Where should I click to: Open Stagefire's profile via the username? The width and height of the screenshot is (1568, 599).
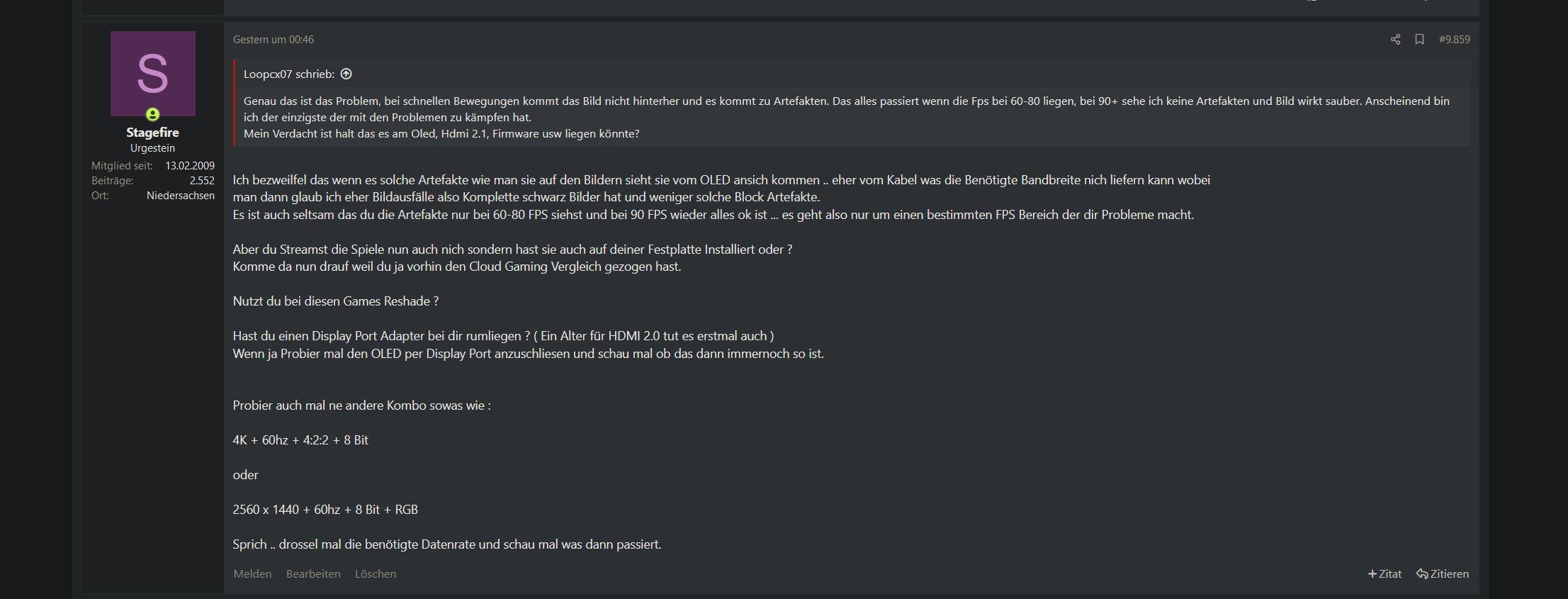pos(152,133)
